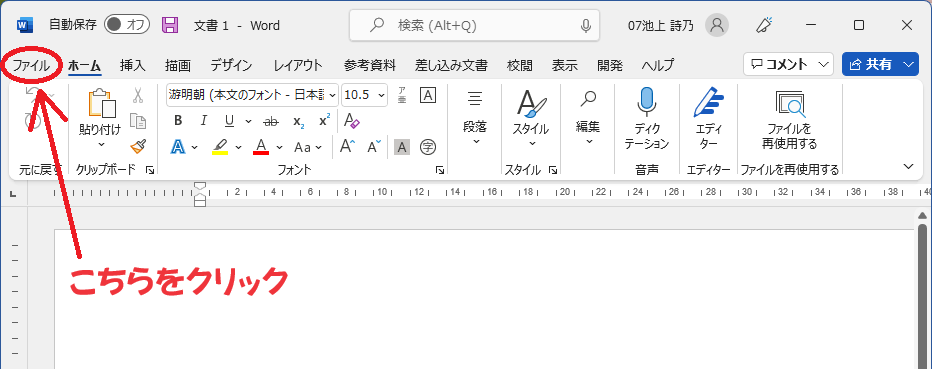Toggle character shading gray A icon

[402, 147]
